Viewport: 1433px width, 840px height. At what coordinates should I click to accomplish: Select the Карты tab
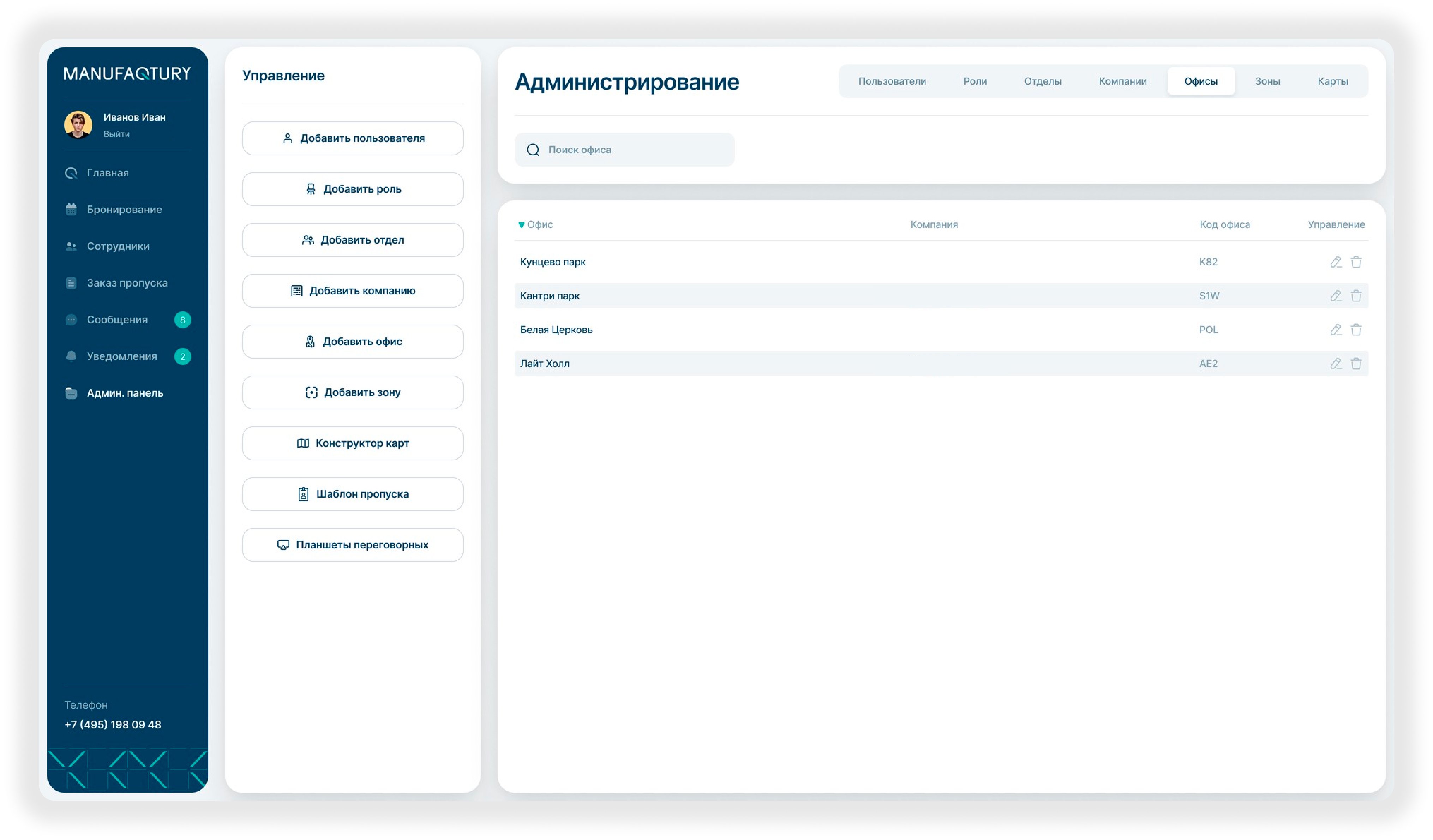tap(1332, 81)
